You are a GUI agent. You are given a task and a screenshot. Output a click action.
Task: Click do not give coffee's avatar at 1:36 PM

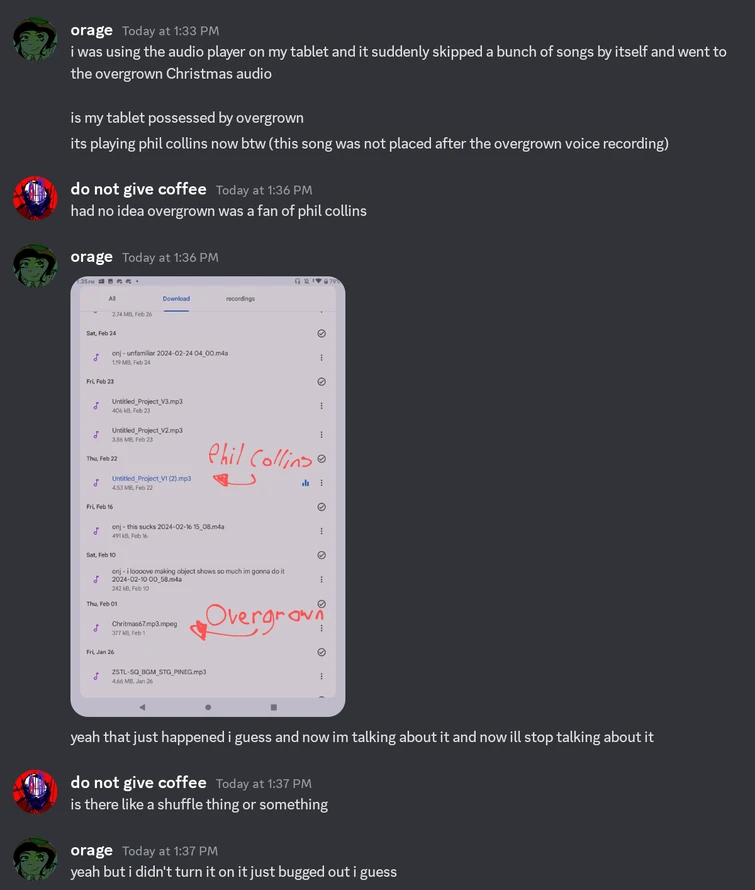pyautogui.click(x=35, y=198)
